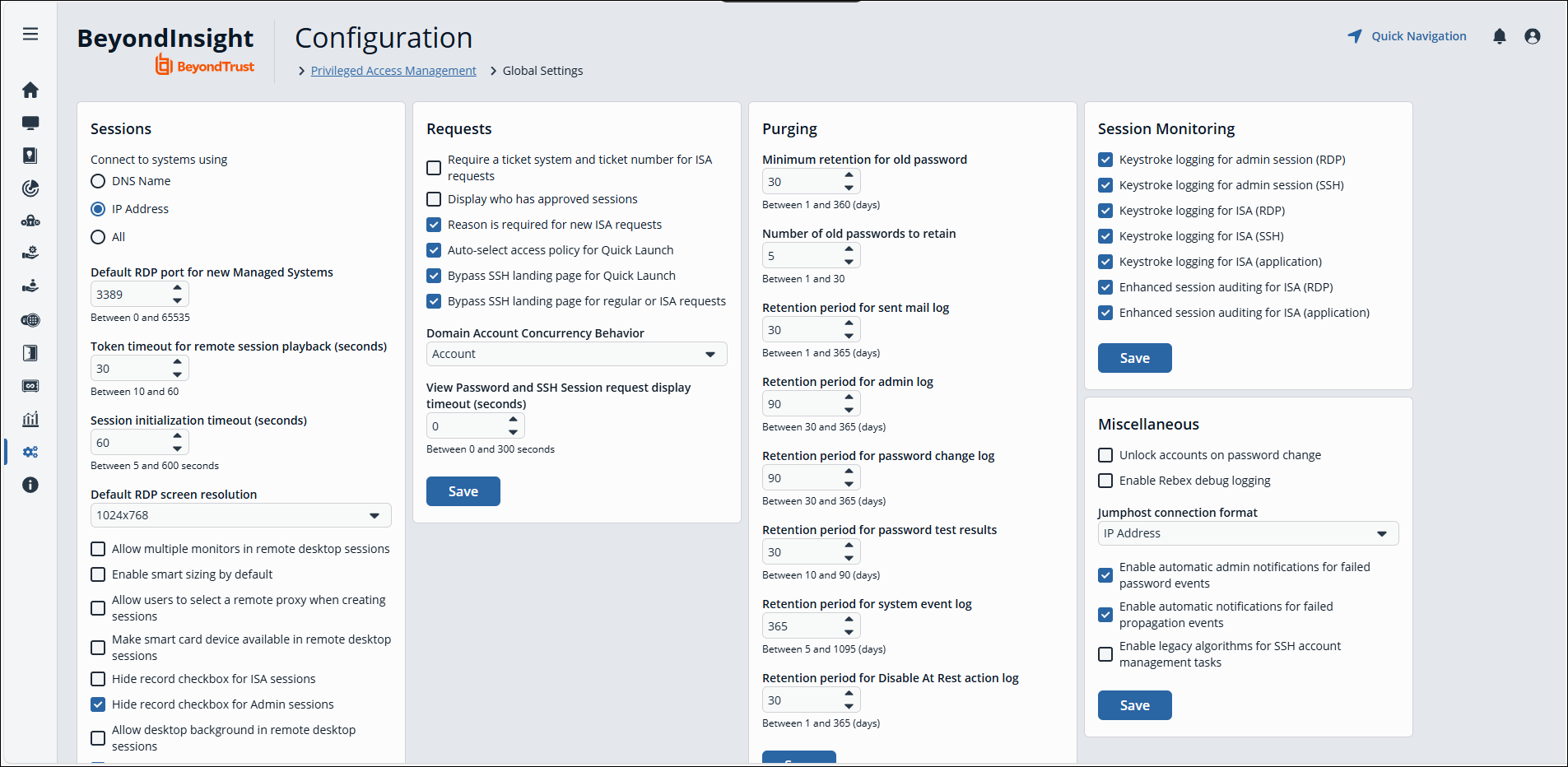Image resolution: width=1568 pixels, height=767 pixels.
Task: Go to Privileged Access Management breadcrumb
Action: [393, 71]
